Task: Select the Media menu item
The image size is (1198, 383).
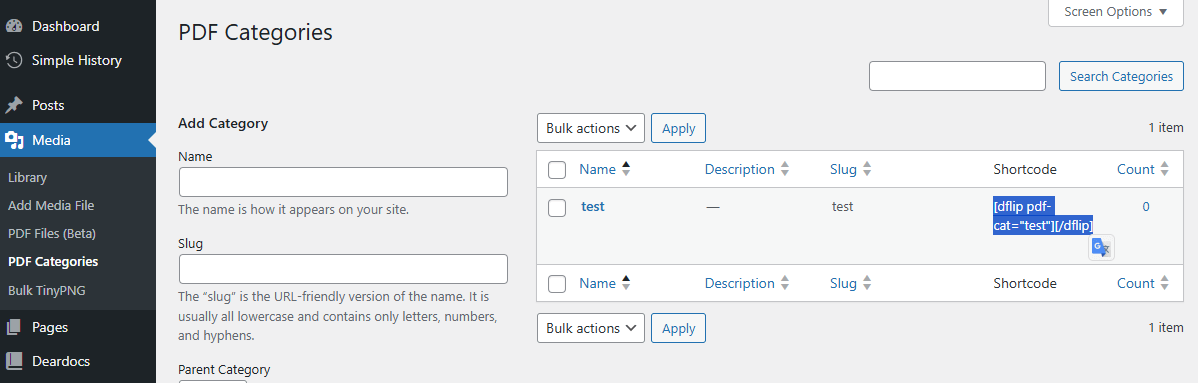Action: (x=78, y=140)
